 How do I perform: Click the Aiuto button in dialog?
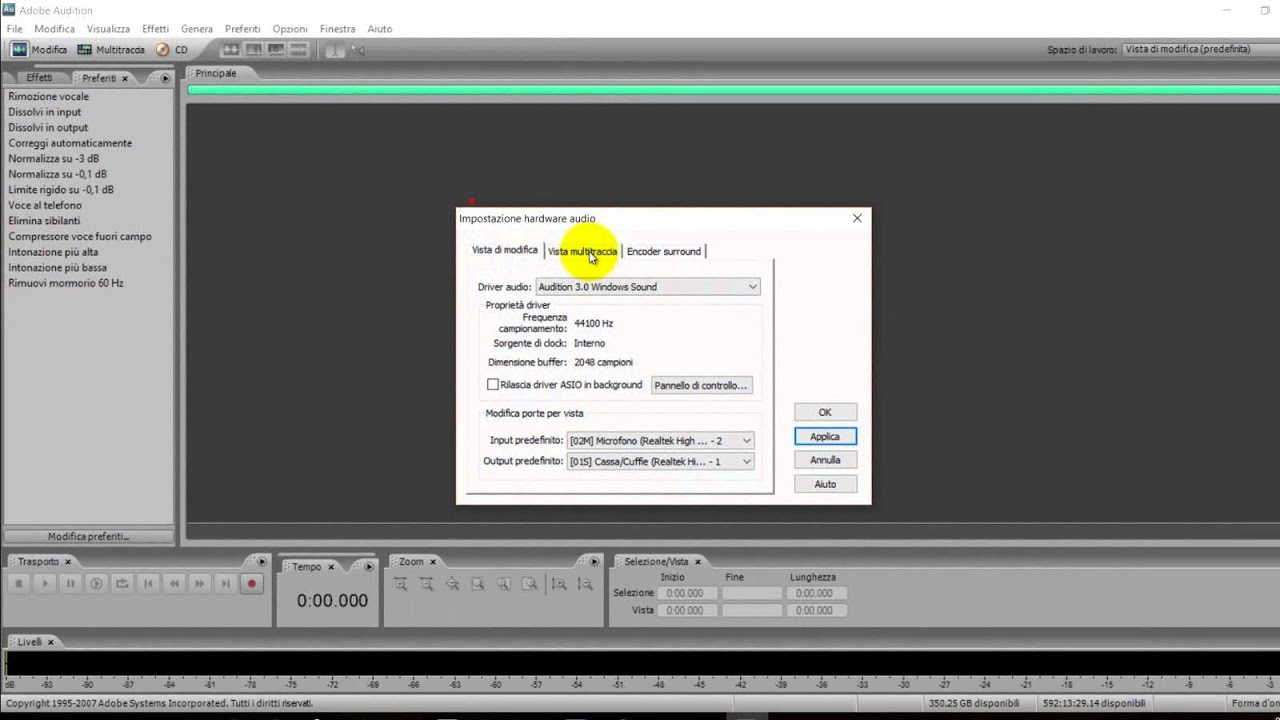click(825, 484)
